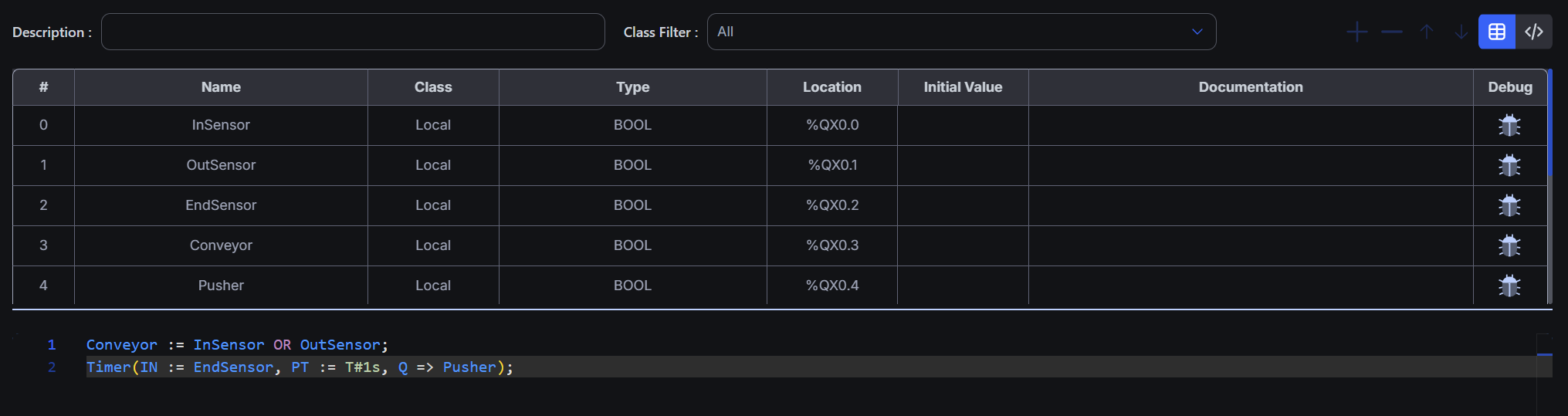Toggle debug bug icon for InSensor

click(1509, 125)
